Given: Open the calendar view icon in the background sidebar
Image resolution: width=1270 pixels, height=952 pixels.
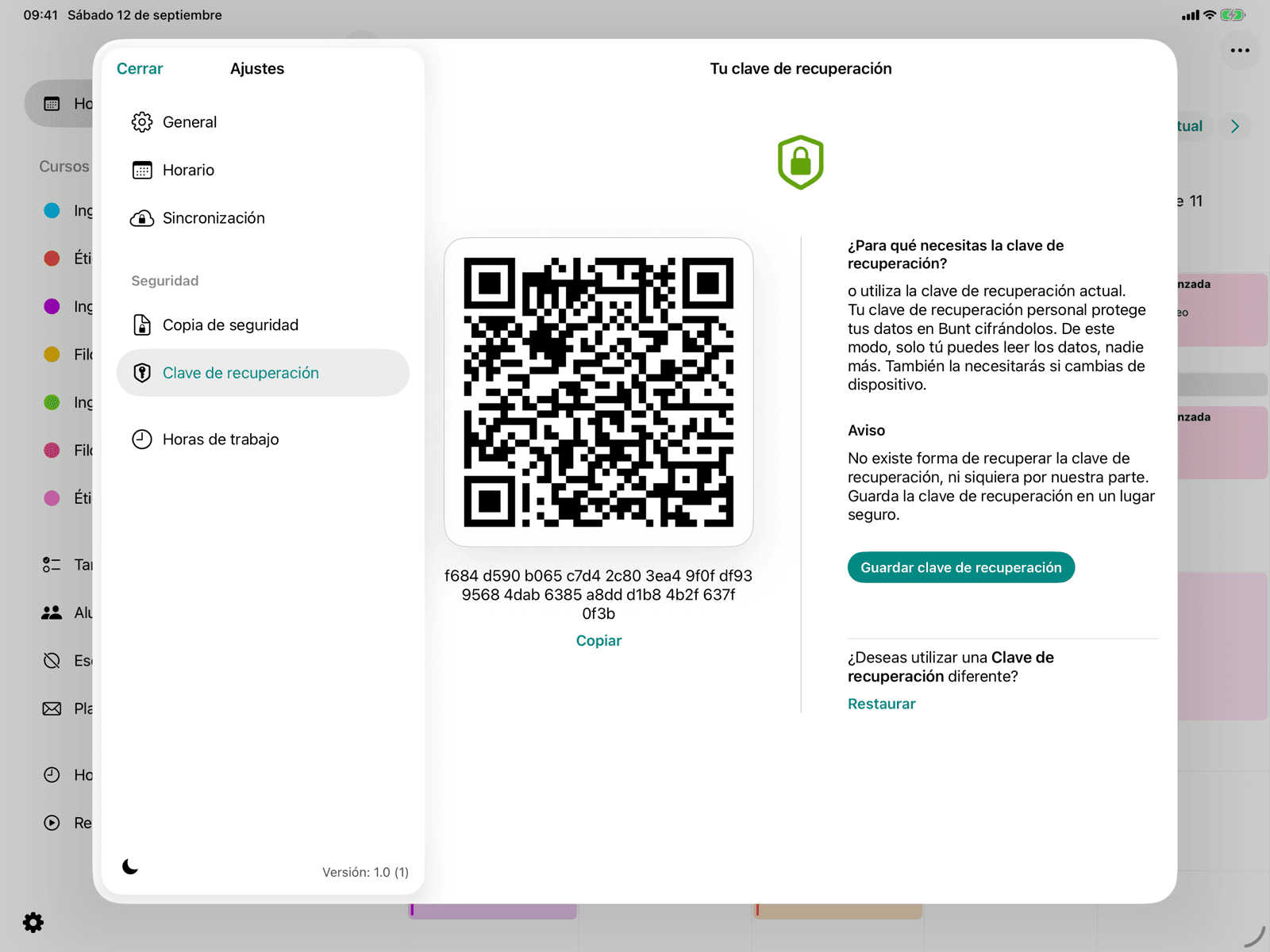Looking at the screenshot, I should point(52,104).
